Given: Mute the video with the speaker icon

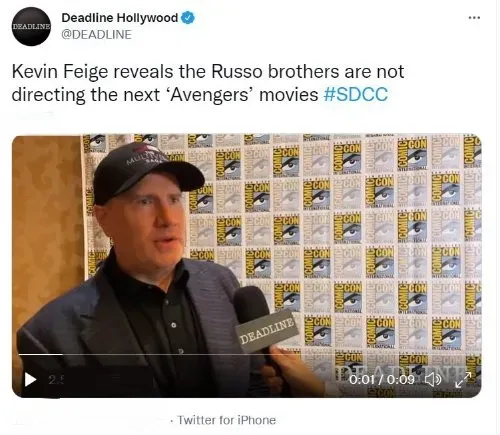Looking at the screenshot, I should (x=434, y=379).
